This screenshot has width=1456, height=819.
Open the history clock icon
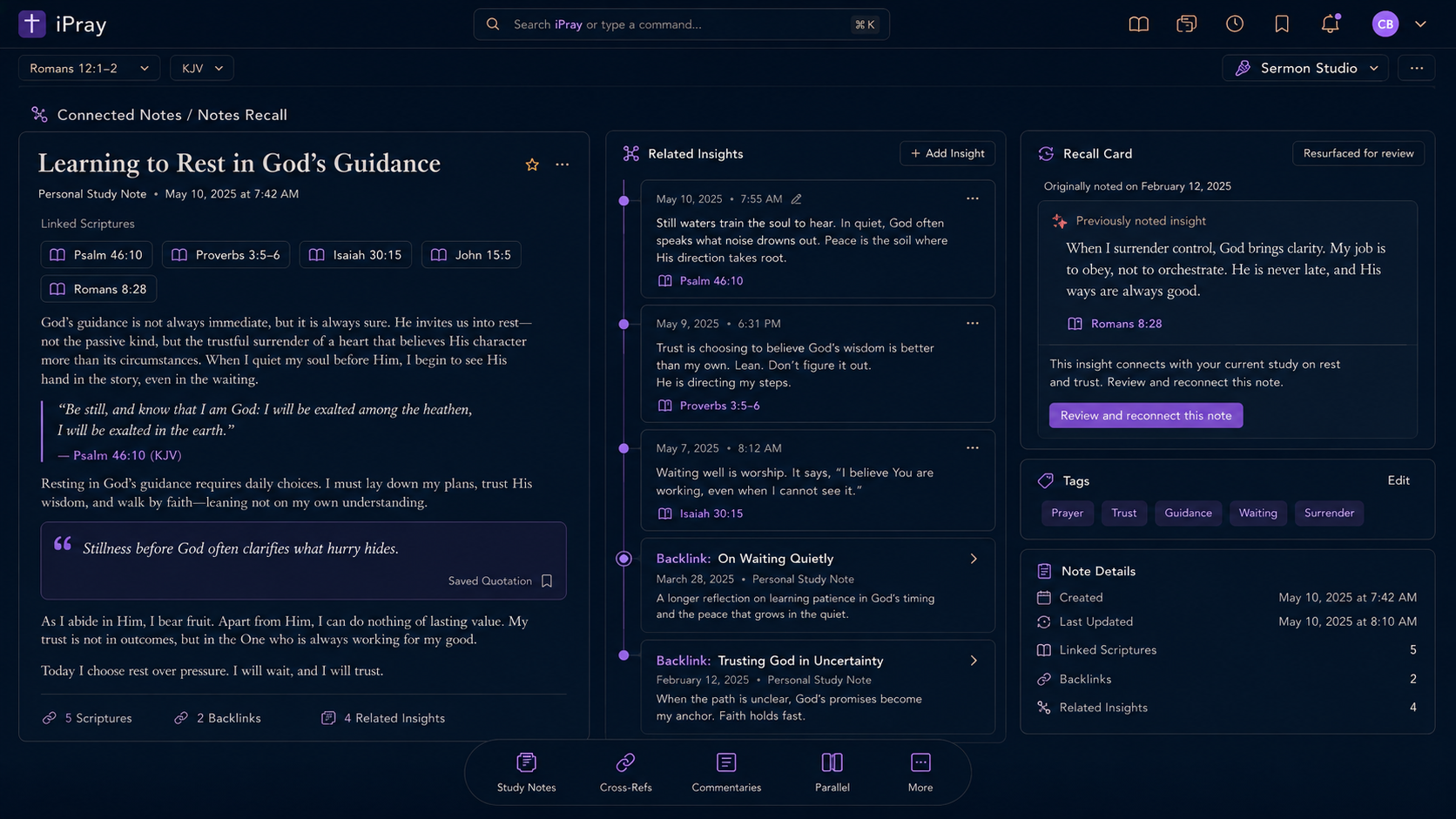[1235, 24]
